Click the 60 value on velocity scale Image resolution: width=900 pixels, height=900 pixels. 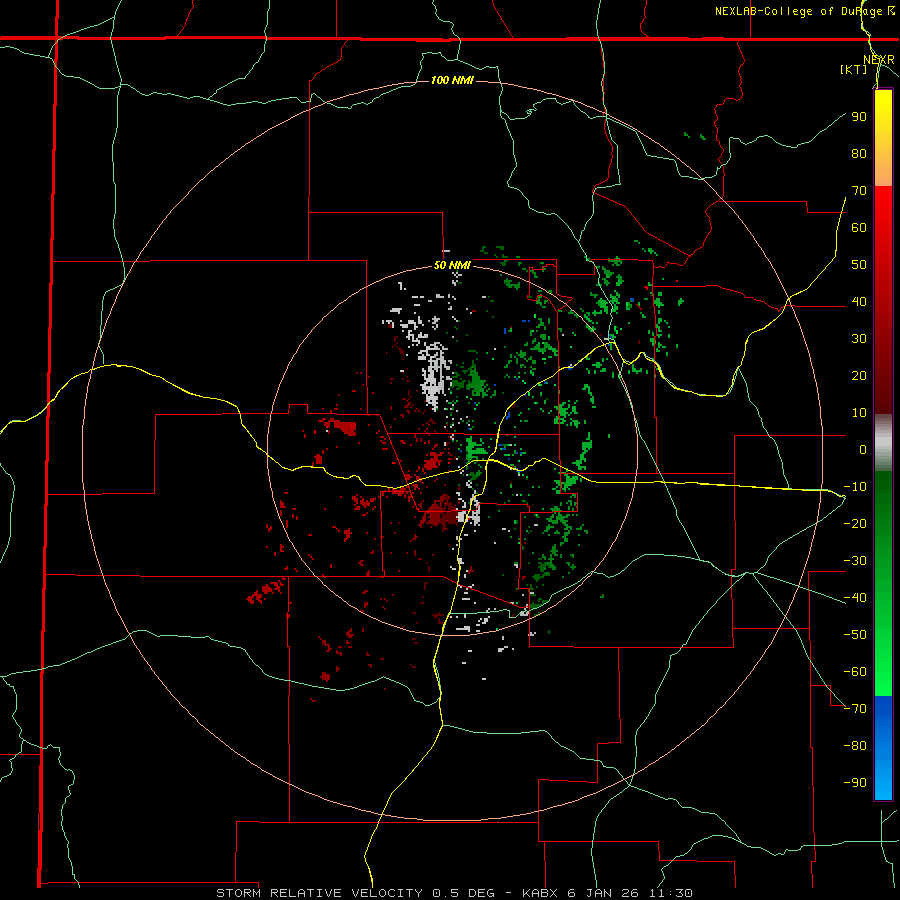click(859, 227)
